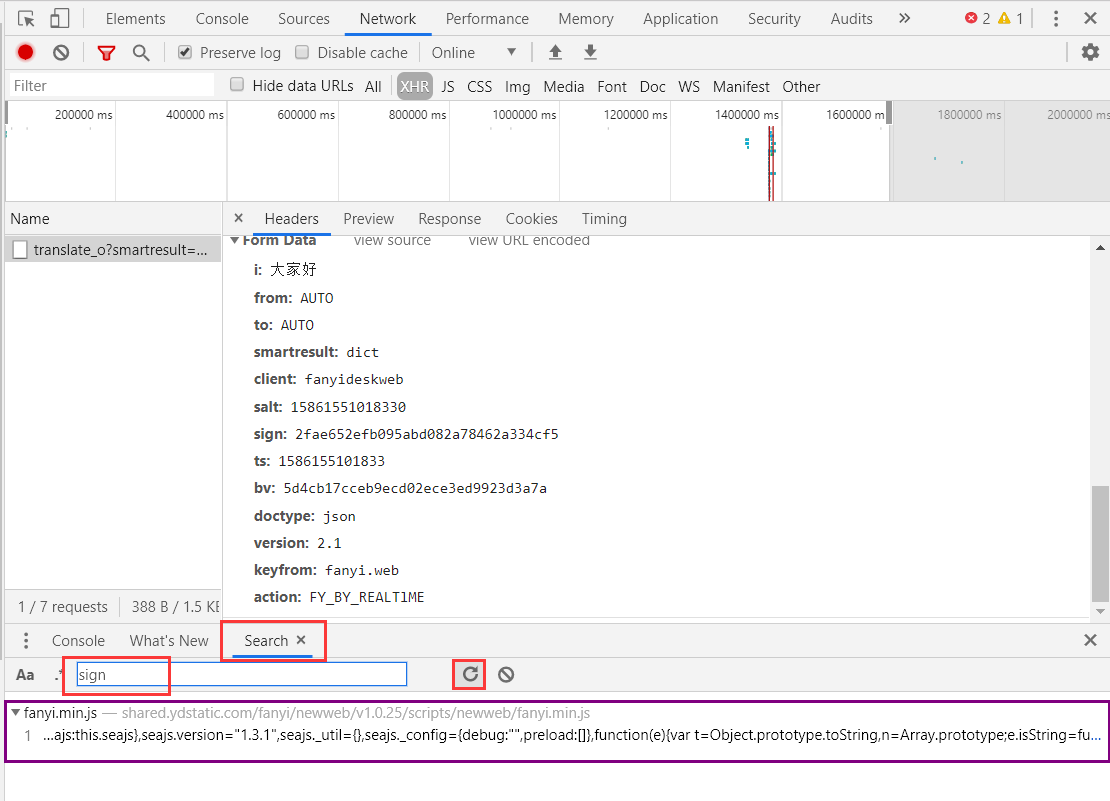Switch drawer to the Console tab
Screen dimensions: 1110x801
pos(78,640)
